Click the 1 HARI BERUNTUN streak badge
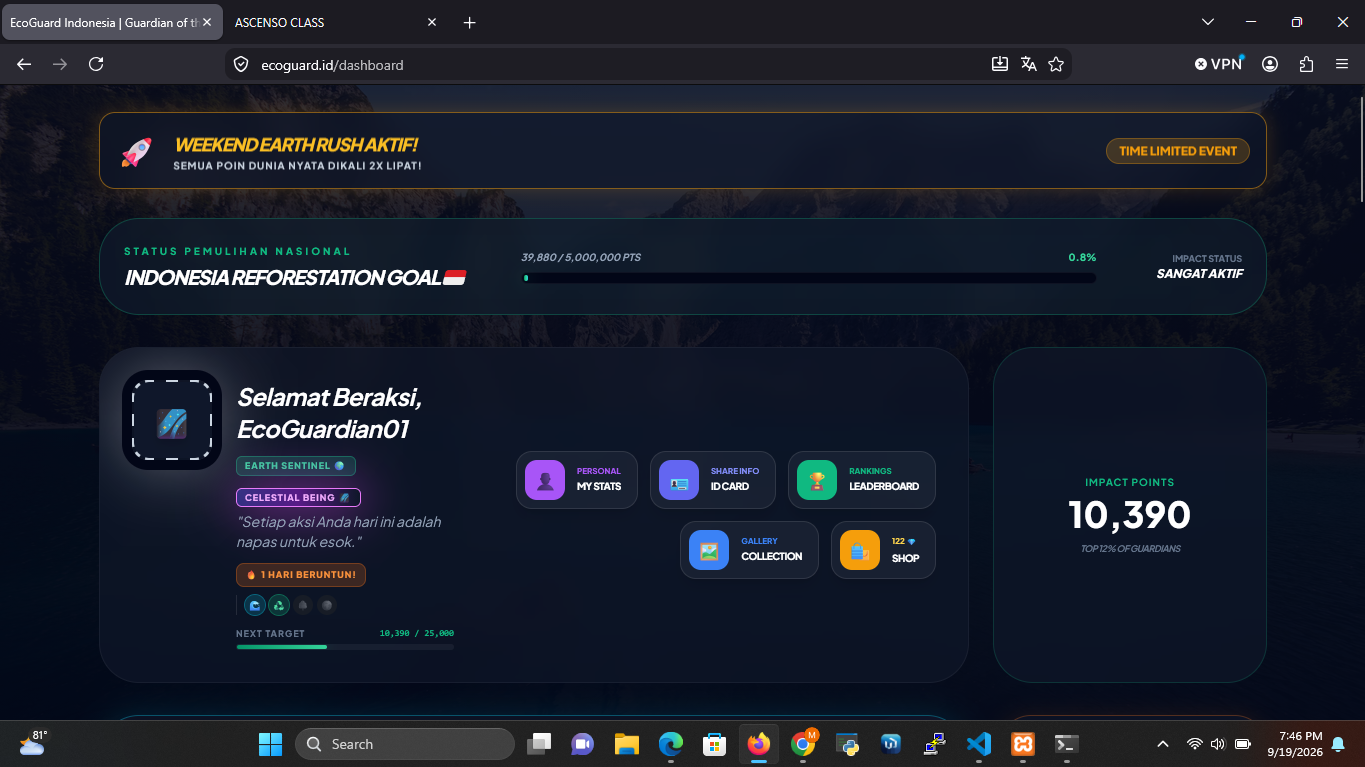The width and height of the screenshot is (1365, 767). [301, 575]
